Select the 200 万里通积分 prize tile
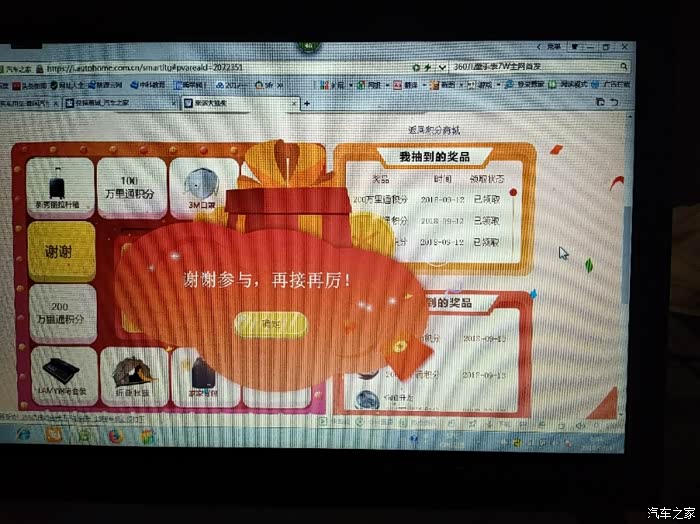This screenshot has width=700, height=524. (x=62, y=313)
